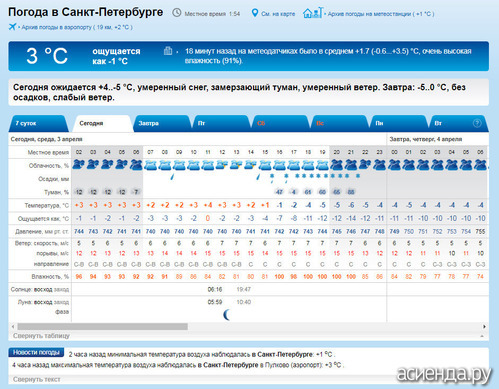Click the horizontal scrollbar thumb
499x389 pixels.
pyautogui.click(x=102, y=327)
